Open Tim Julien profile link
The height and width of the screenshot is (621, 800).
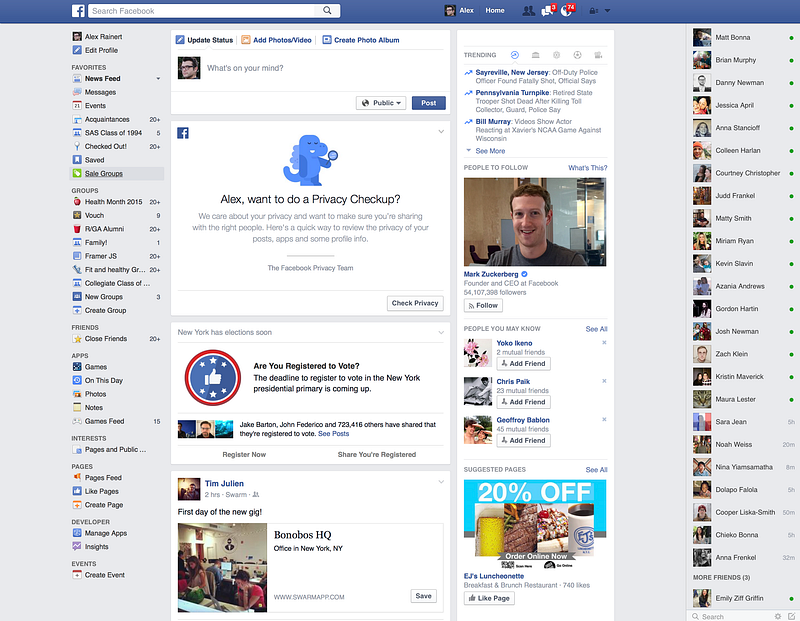pos(224,483)
